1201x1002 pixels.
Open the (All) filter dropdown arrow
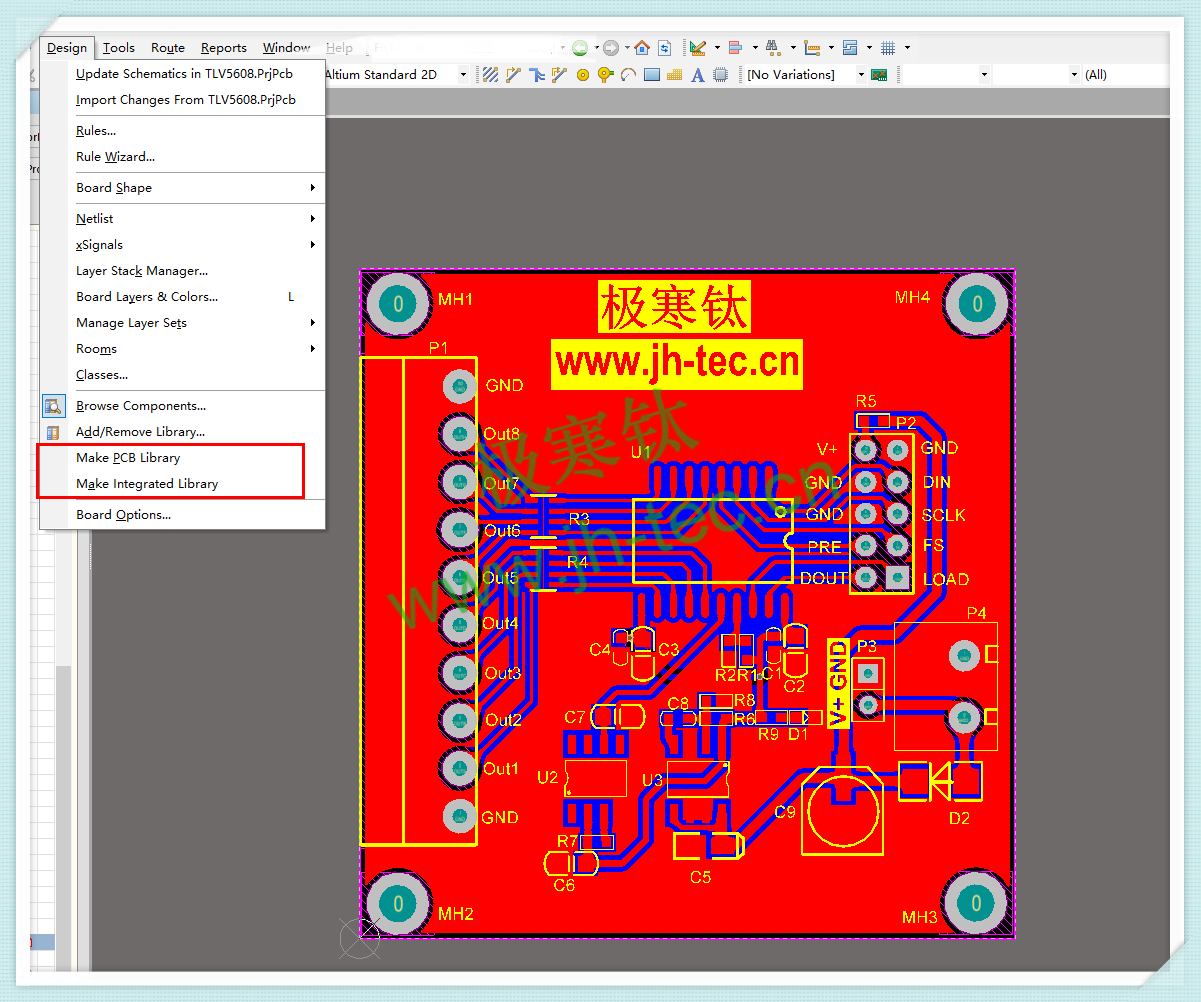pos(1075,75)
